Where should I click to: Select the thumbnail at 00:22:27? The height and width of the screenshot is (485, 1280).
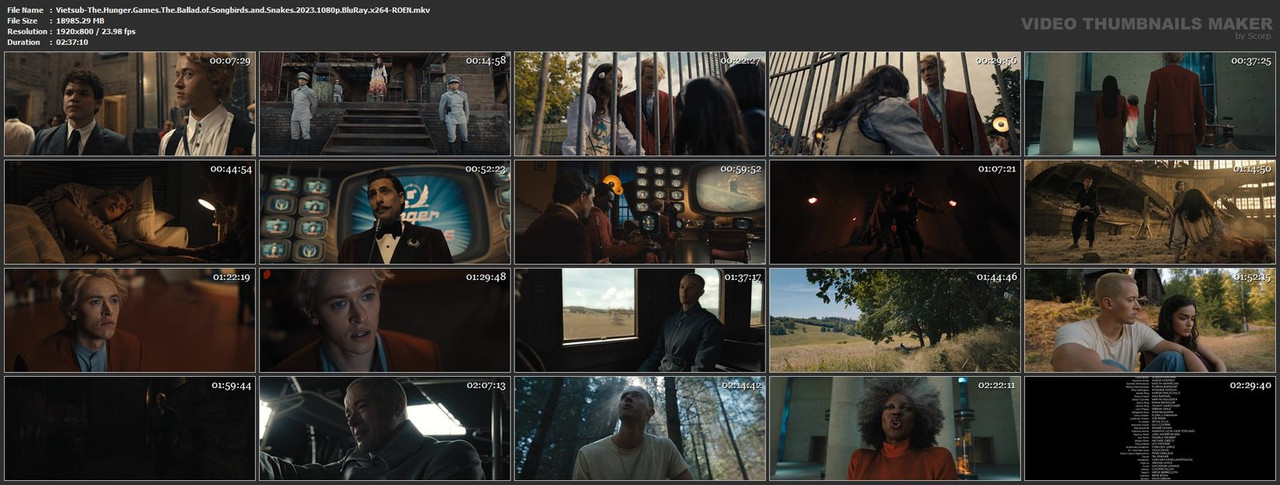pos(640,104)
